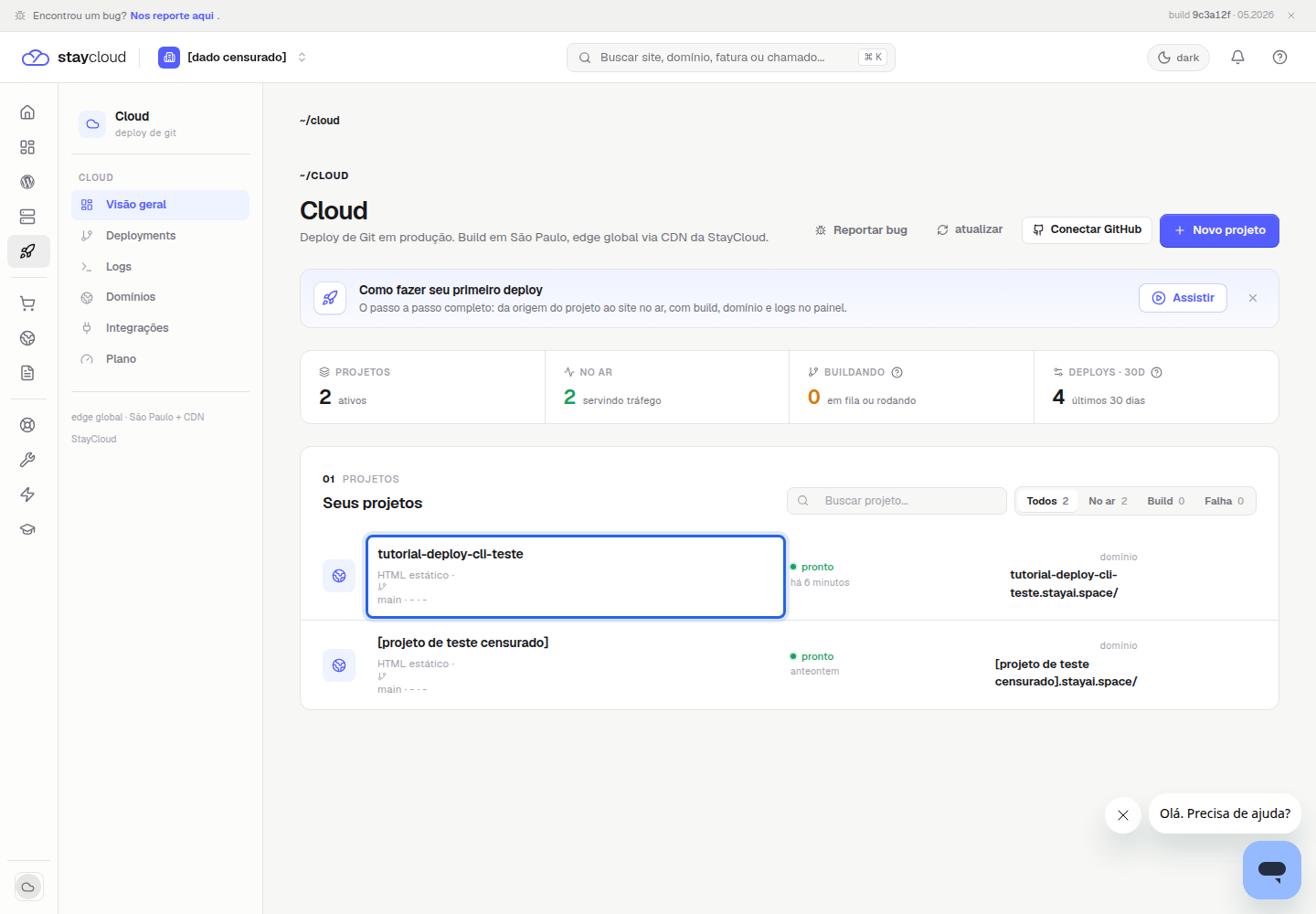Close the top bug report bar
Viewport: 1316px width, 914px height.
tap(1291, 16)
